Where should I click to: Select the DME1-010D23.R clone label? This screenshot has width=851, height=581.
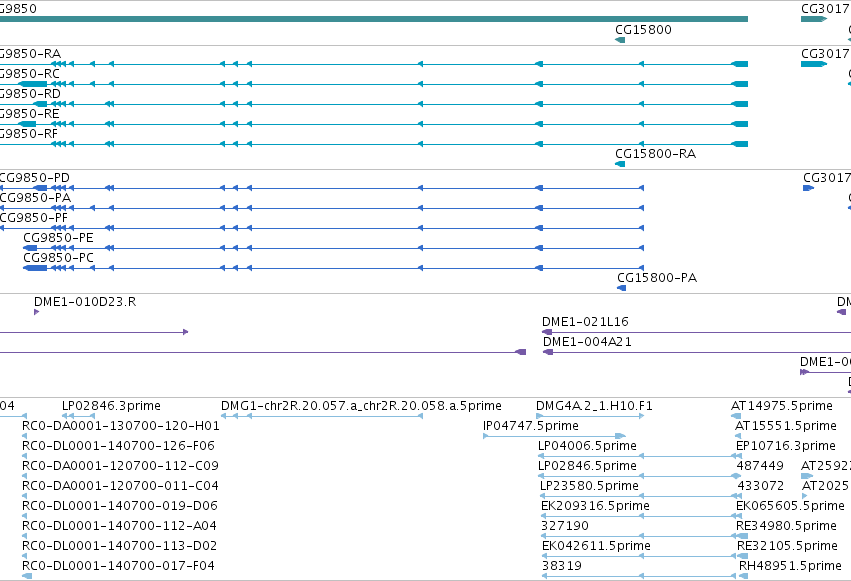85,302
